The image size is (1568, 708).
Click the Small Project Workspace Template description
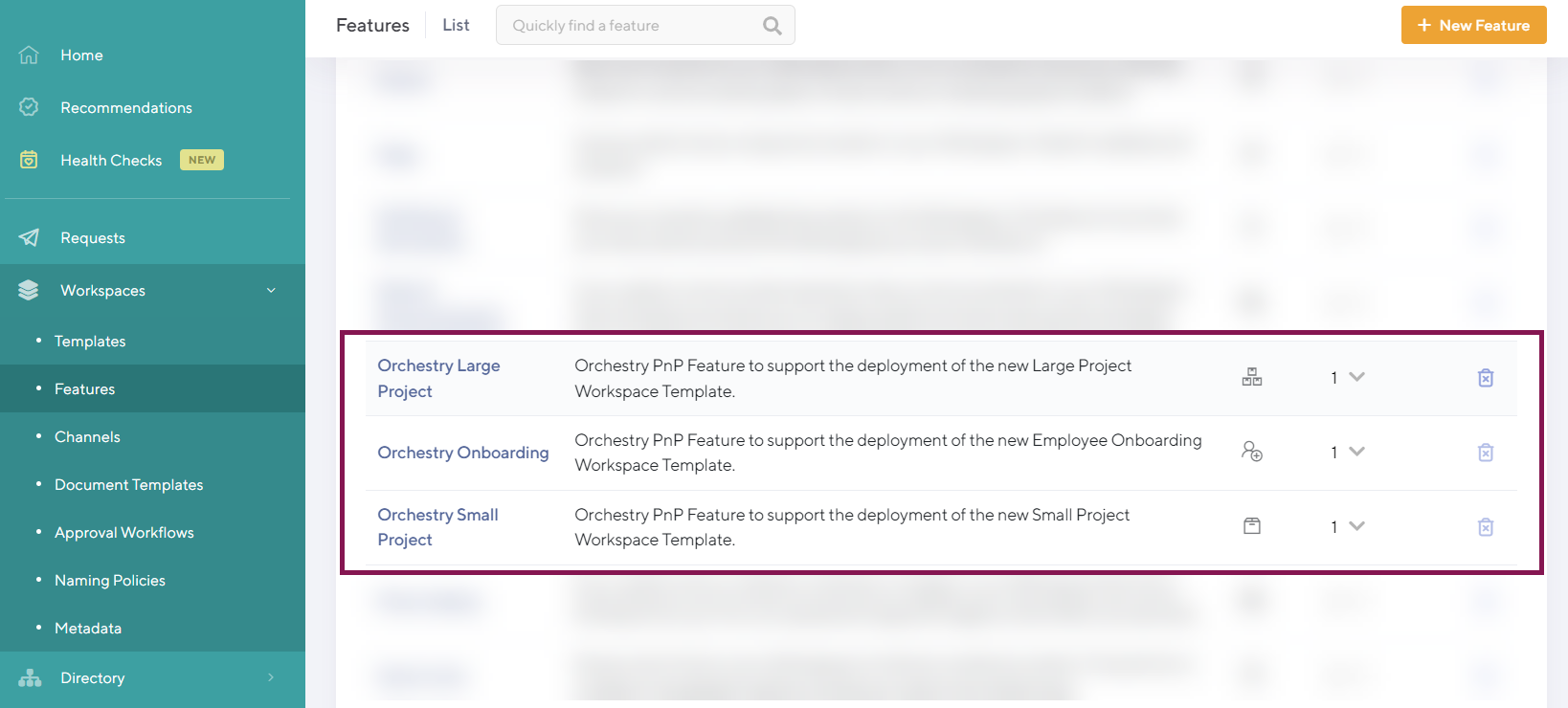pos(852,527)
